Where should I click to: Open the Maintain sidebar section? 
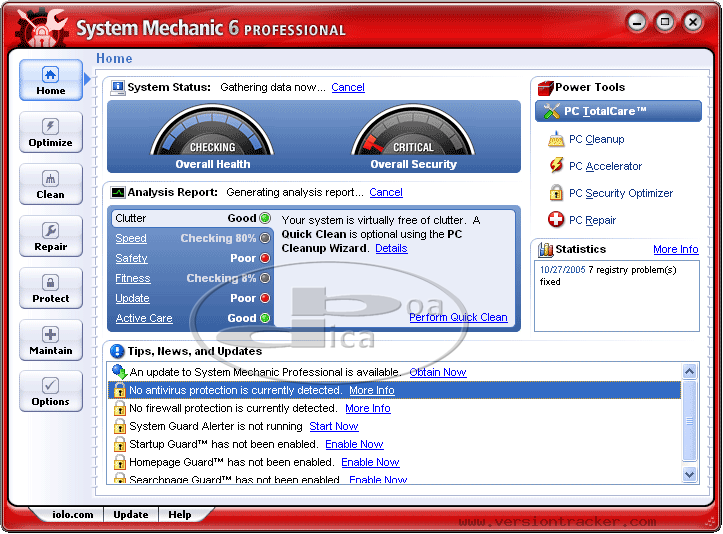pyautogui.click(x=51, y=340)
